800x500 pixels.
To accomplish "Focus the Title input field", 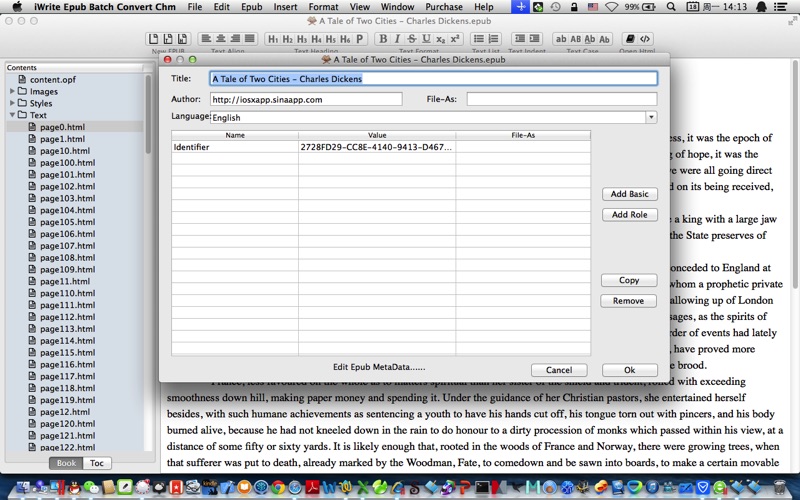I will [434, 79].
